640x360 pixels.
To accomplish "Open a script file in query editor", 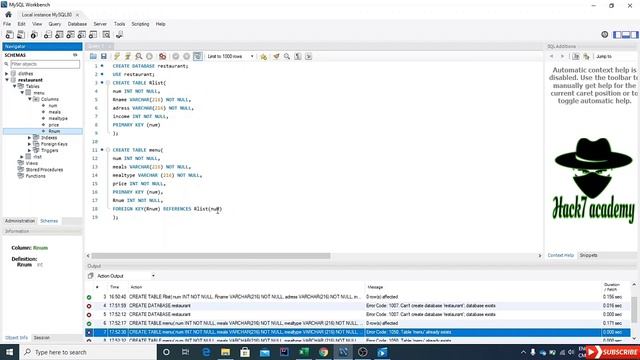I will tap(93, 56).
